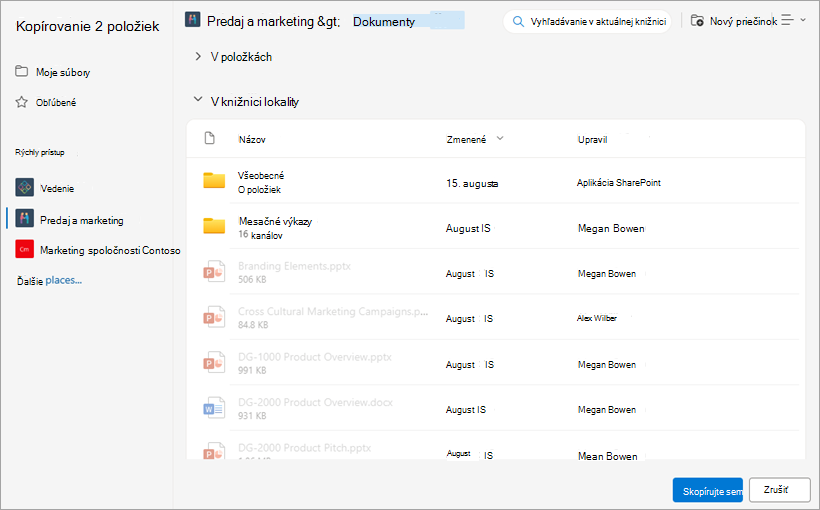Click the Dokumenty breadcrumb
The width and height of the screenshot is (820, 510).
click(x=384, y=22)
